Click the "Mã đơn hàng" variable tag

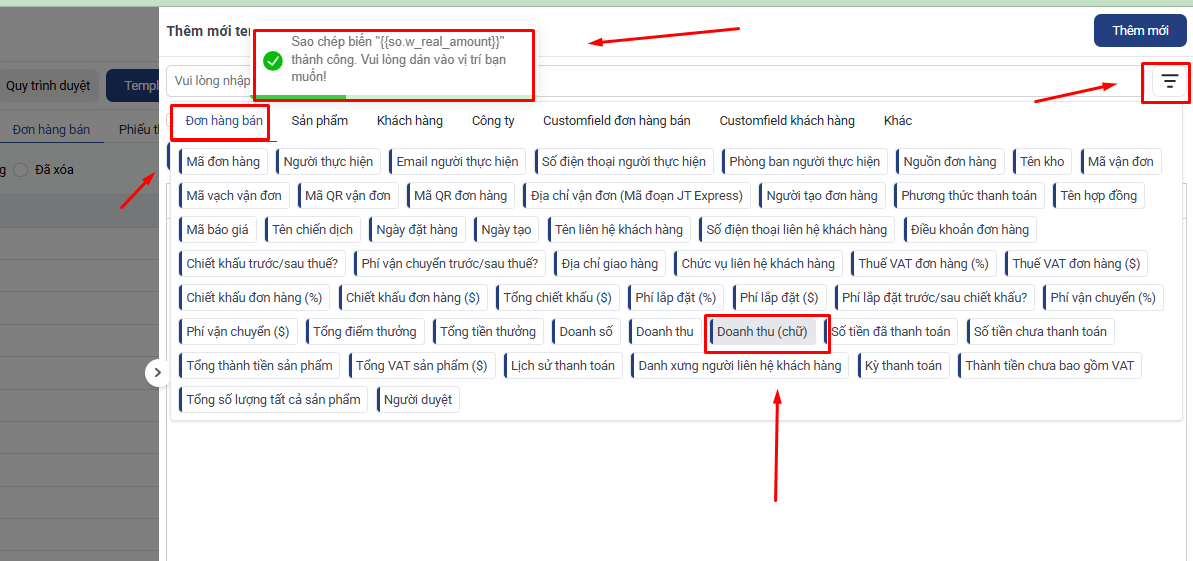tap(222, 162)
